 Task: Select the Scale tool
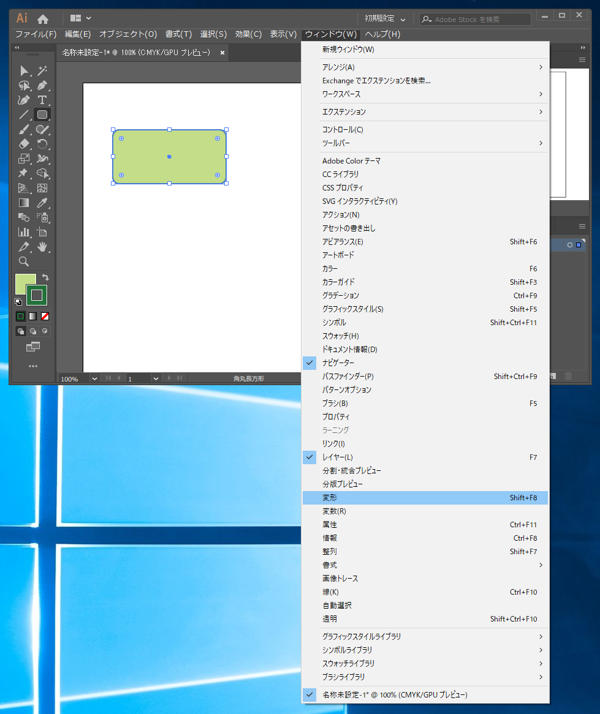click(24, 159)
